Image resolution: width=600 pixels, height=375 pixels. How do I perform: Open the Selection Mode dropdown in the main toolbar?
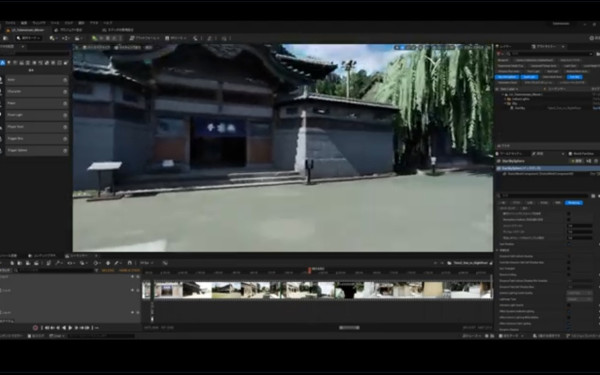coord(29,38)
